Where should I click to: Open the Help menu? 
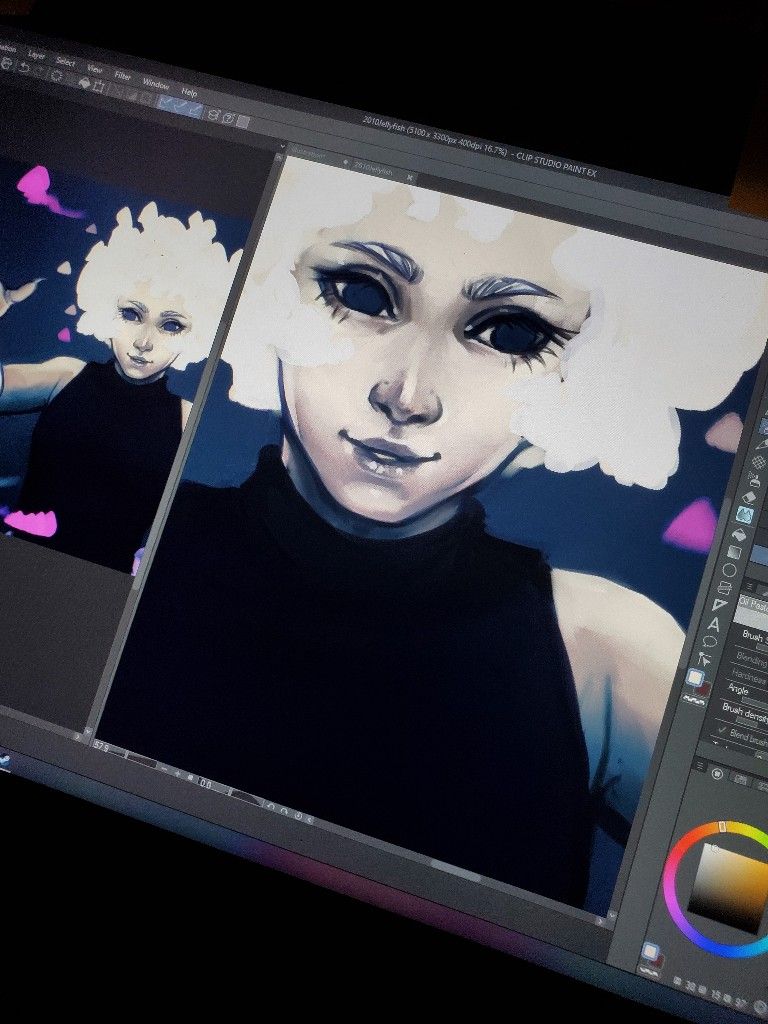pyautogui.click(x=189, y=93)
